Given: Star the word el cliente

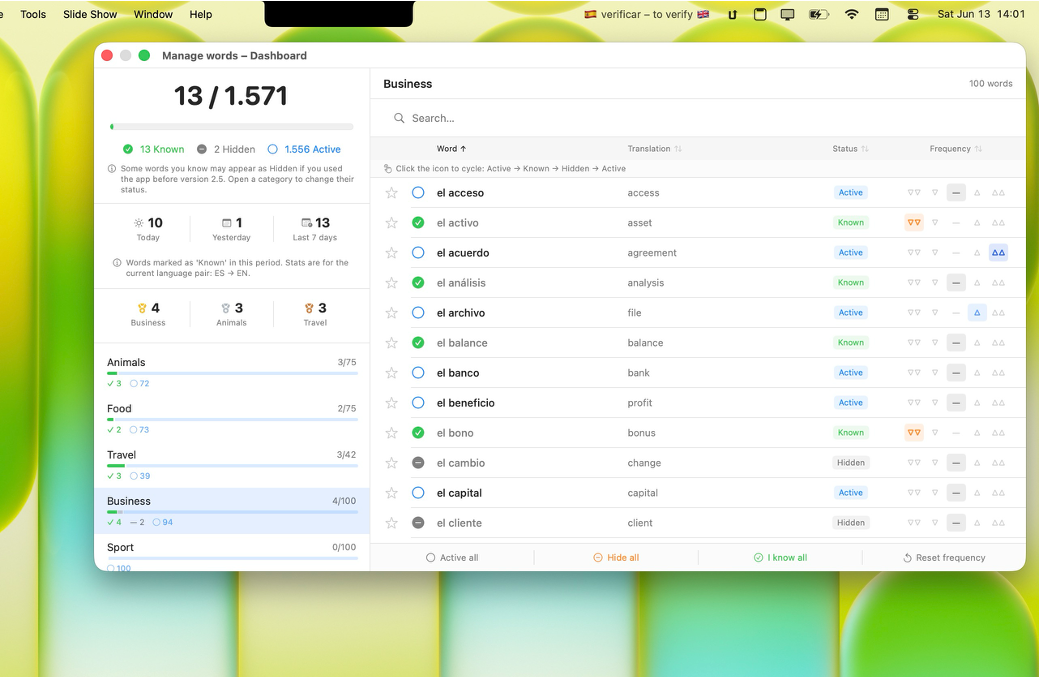Looking at the screenshot, I should click(391, 523).
